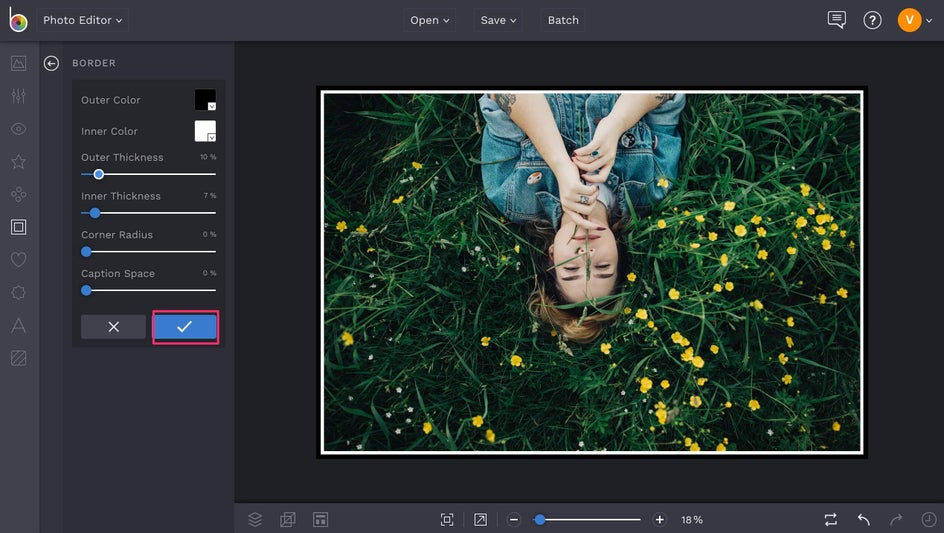
Task: Open the Edit sliders tool
Action: 18,96
